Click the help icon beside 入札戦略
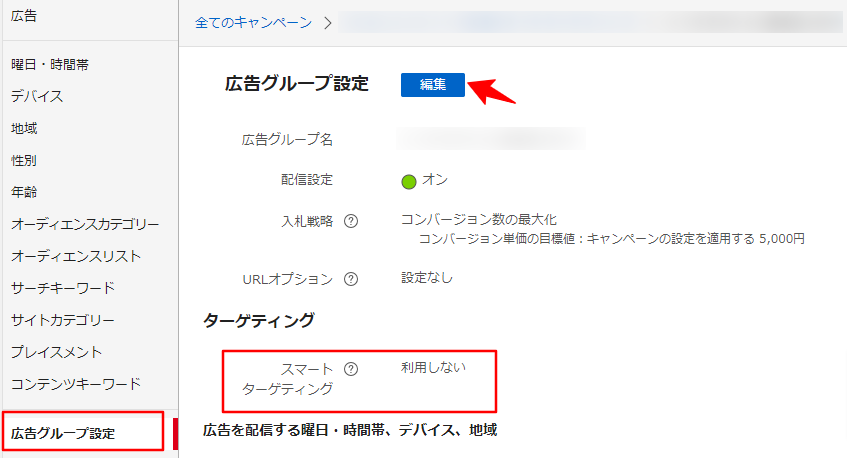Image resolution: width=847 pixels, height=458 pixels. click(351, 222)
